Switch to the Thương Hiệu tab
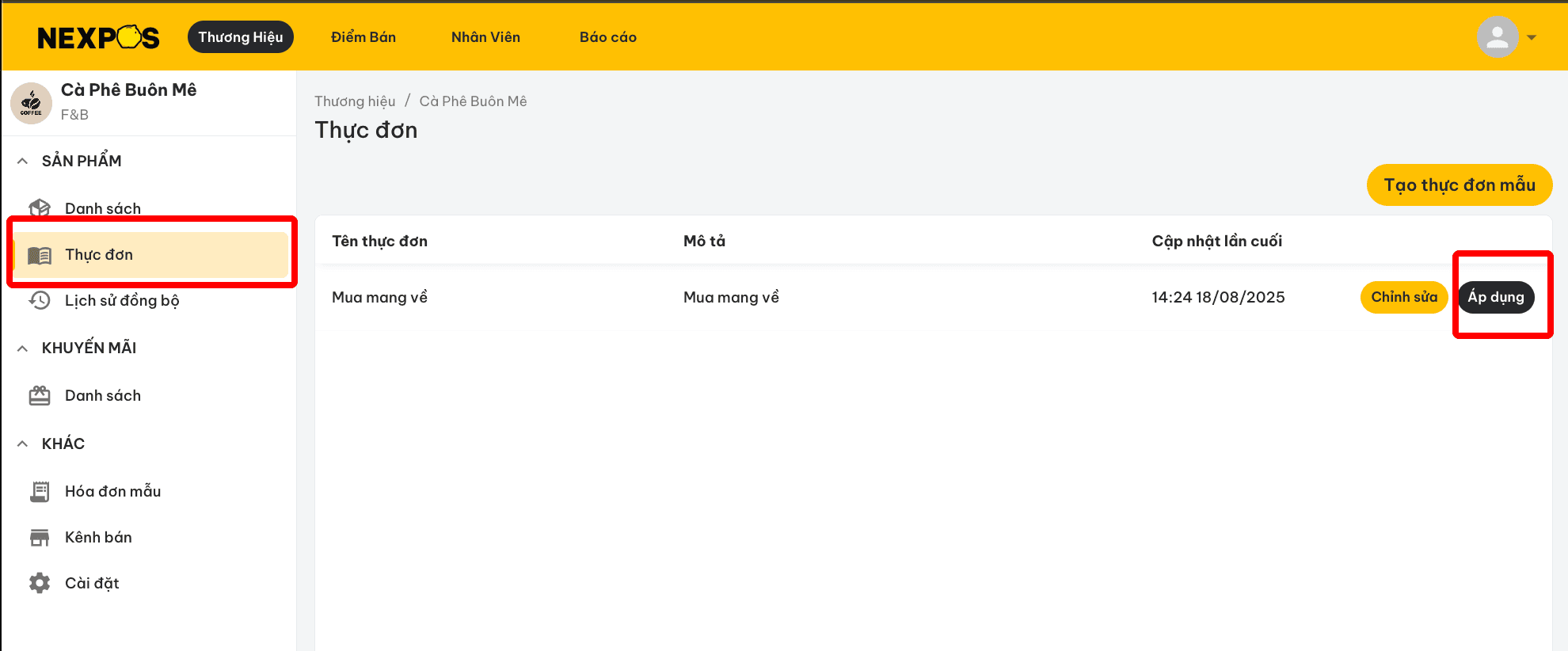1568x651 pixels. tap(241, 37)
